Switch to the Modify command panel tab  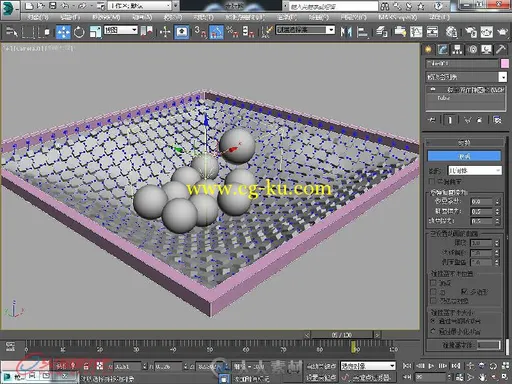pyautogui.click(x=443, y=50)
